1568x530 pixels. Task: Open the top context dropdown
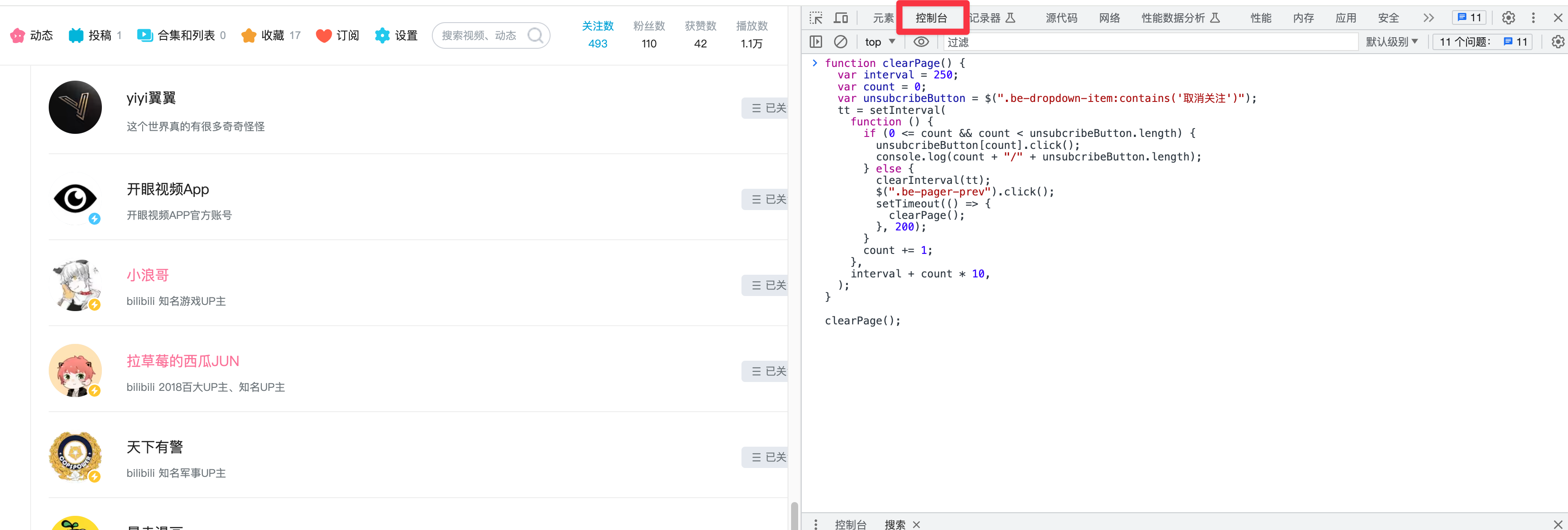click(880, 41)
